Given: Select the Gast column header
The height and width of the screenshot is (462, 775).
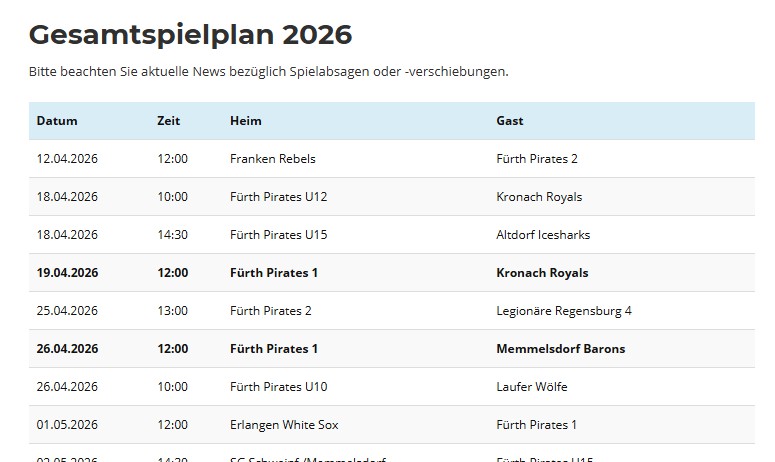Looking at the screenshot, I should (x=509, y=121).
